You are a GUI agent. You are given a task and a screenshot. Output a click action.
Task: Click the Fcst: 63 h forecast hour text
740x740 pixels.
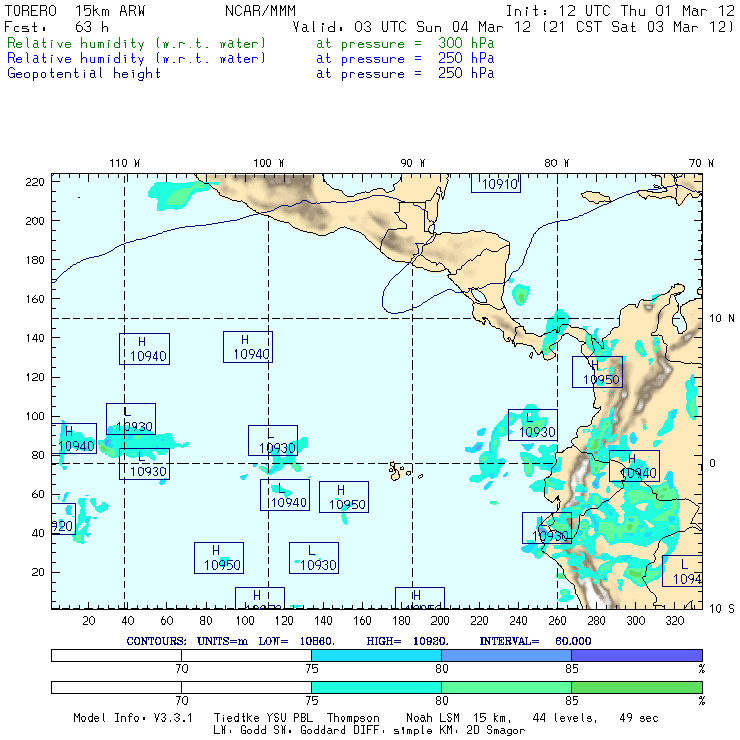57,27
